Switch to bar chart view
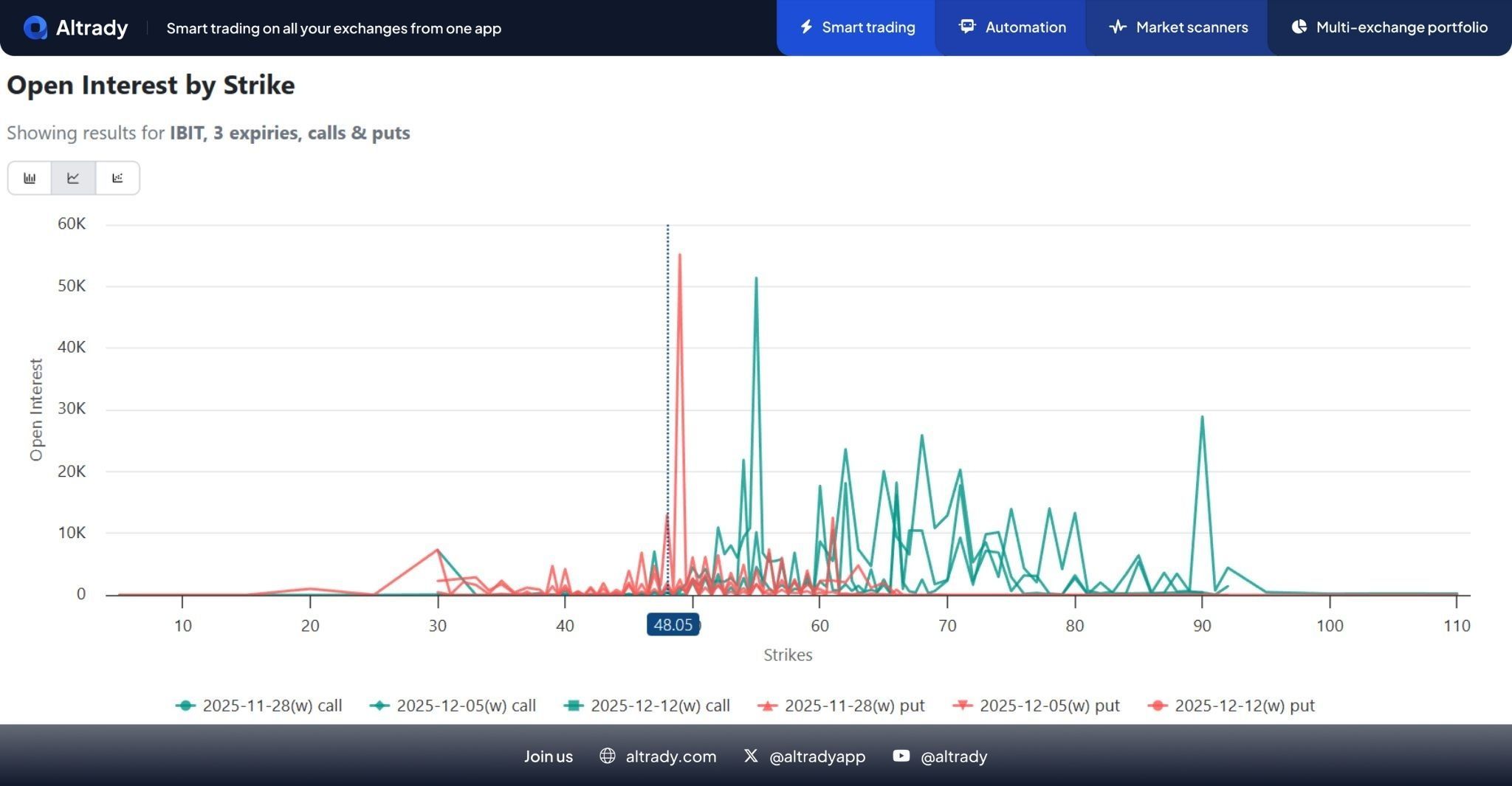1512x786 pixels. pyautogui.click(x=30, y=178)
